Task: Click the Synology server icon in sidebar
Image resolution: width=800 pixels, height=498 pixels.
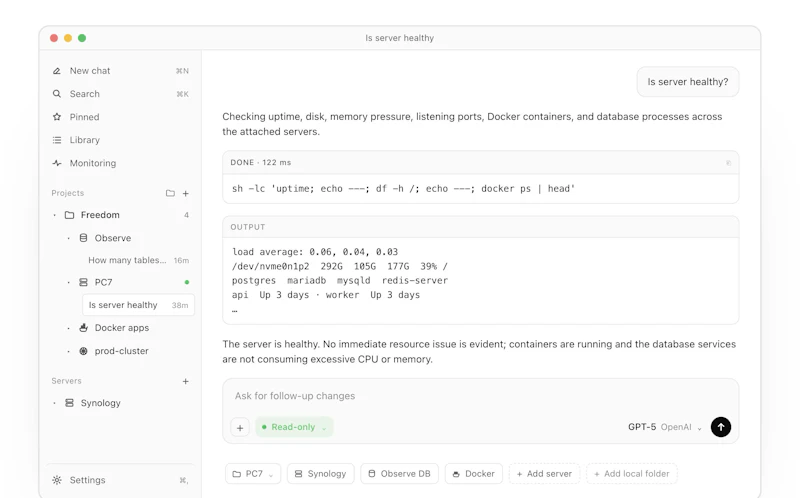Action: tap(69, 403)
